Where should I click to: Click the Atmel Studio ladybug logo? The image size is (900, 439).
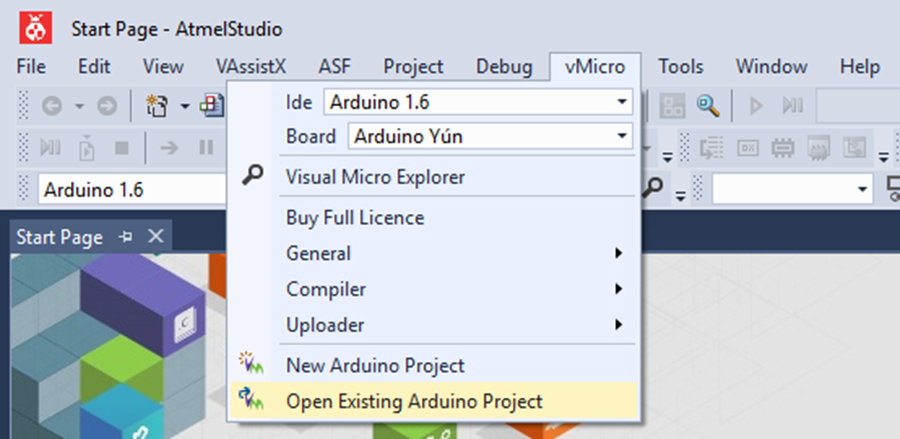(x=36, y=28)
